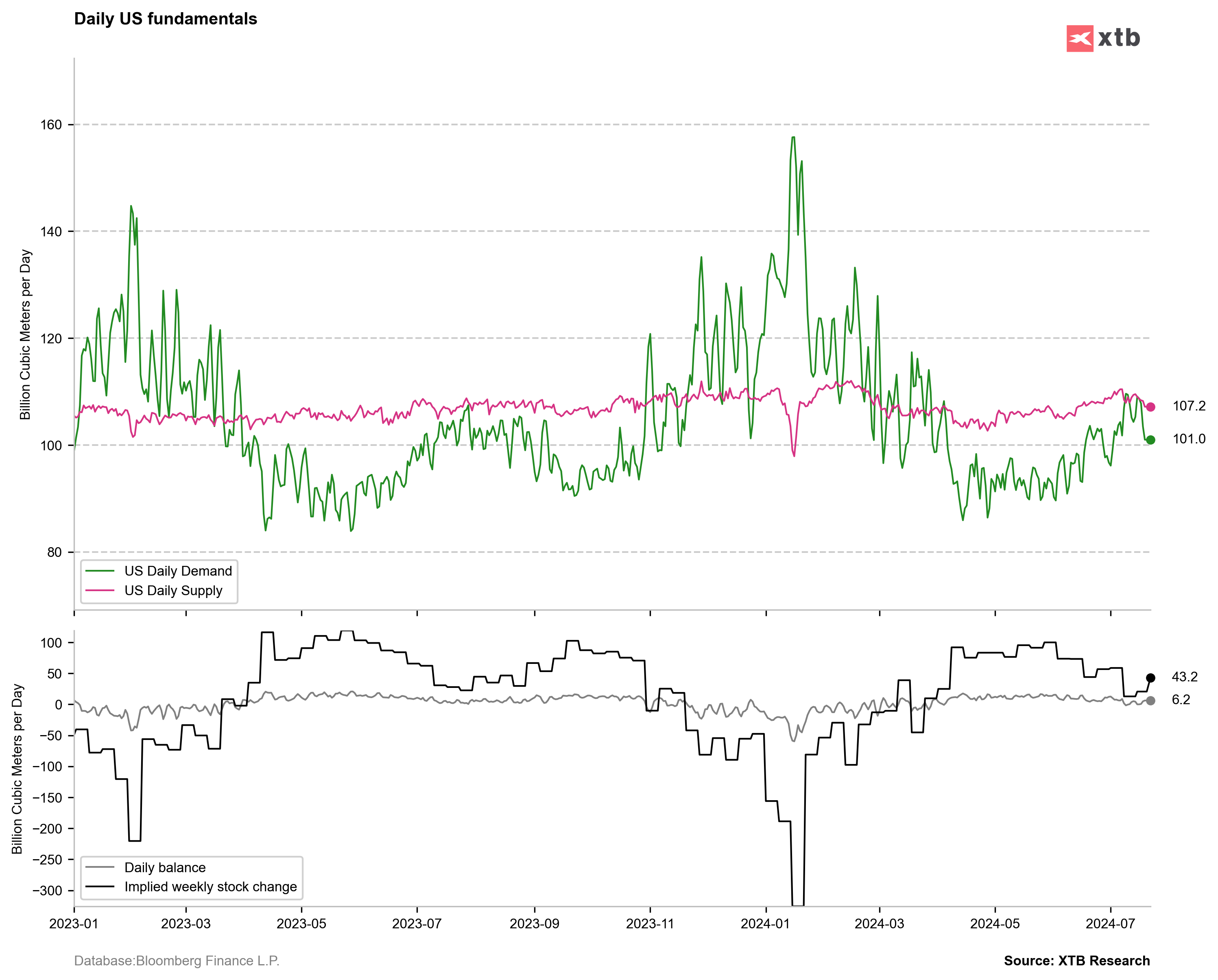
Task: Click the green US Daily Demand legend line
Action: coord(100,571)
